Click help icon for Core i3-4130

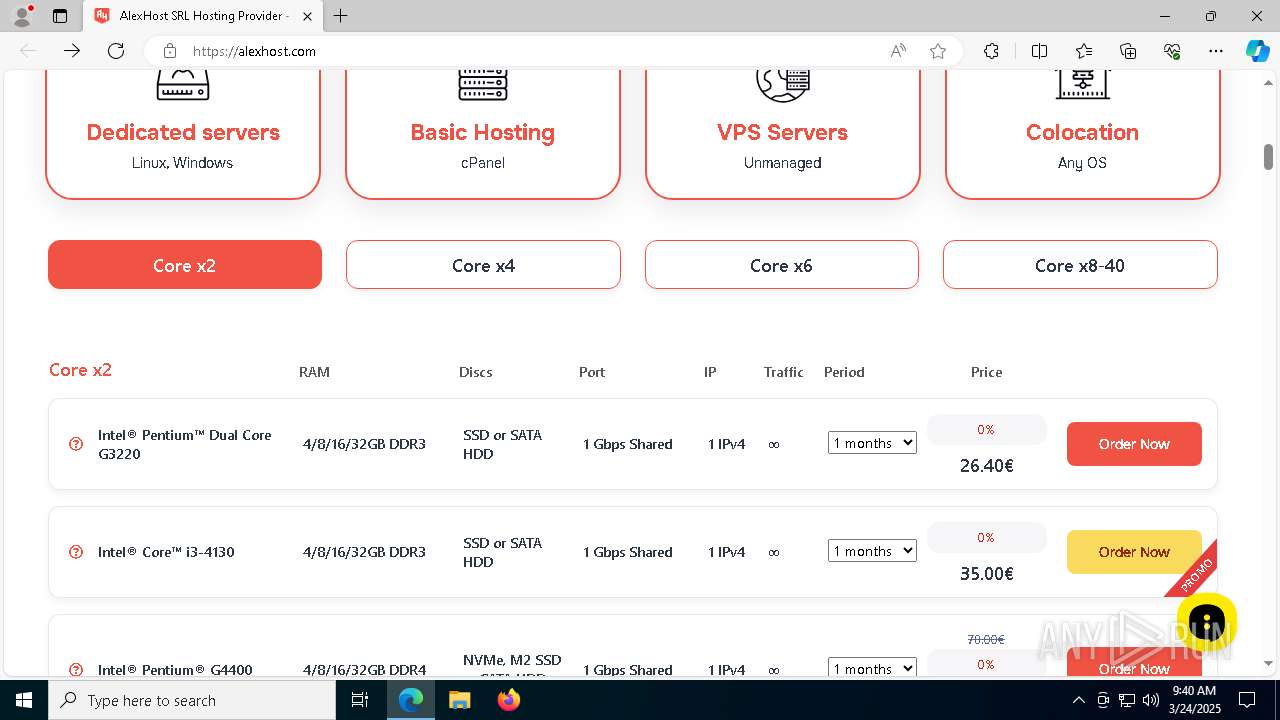[76, 552]
